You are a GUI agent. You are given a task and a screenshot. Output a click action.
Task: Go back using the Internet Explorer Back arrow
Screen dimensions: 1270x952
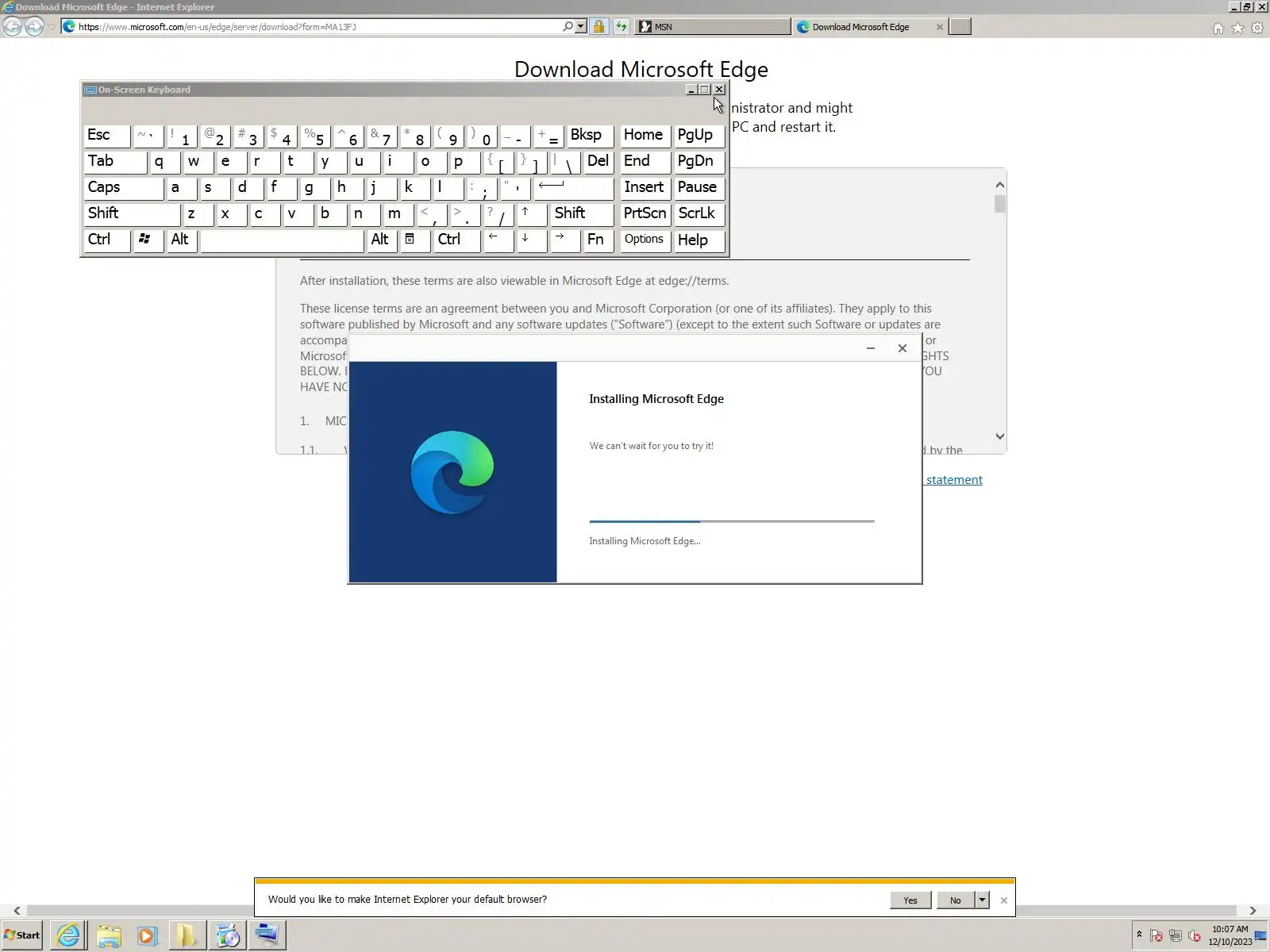coord(13,26)
